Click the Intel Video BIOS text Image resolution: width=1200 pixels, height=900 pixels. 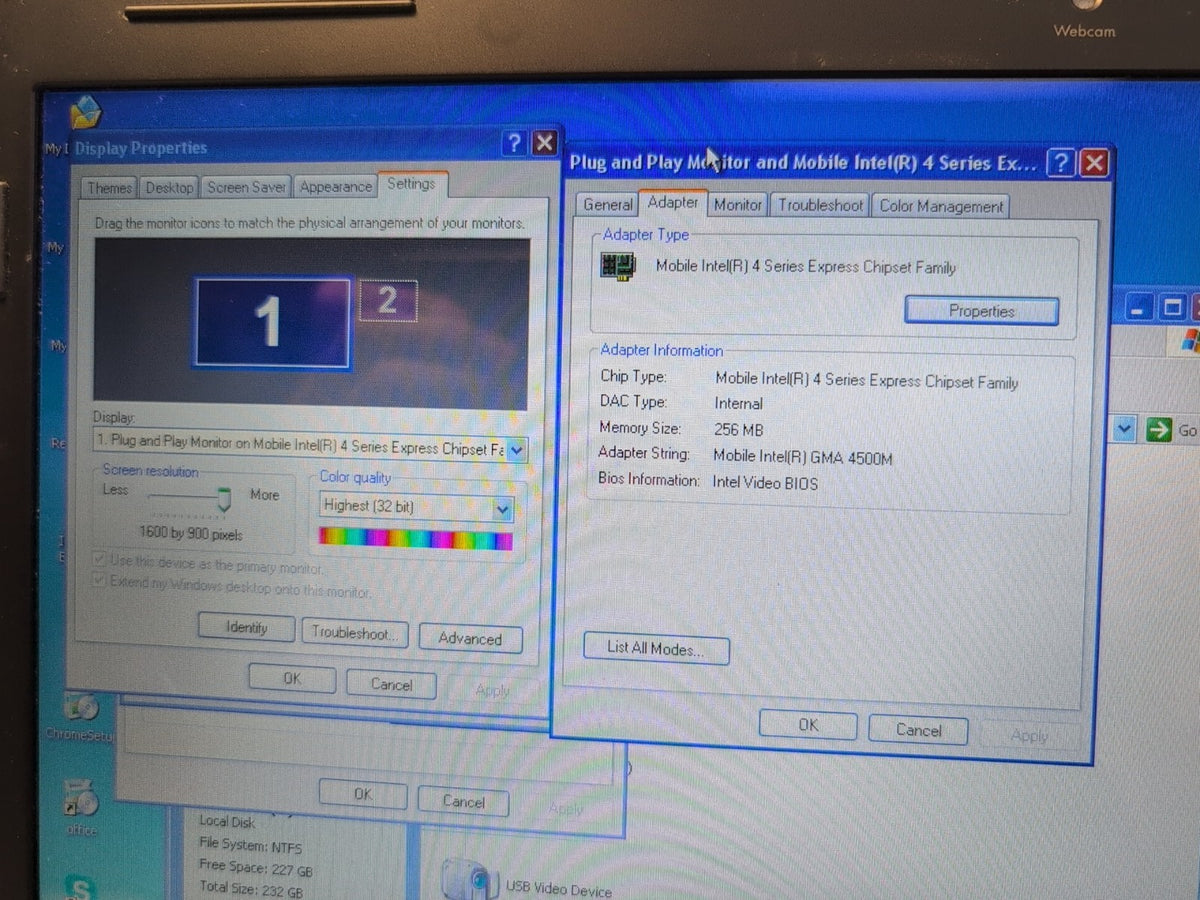point(765,483)
